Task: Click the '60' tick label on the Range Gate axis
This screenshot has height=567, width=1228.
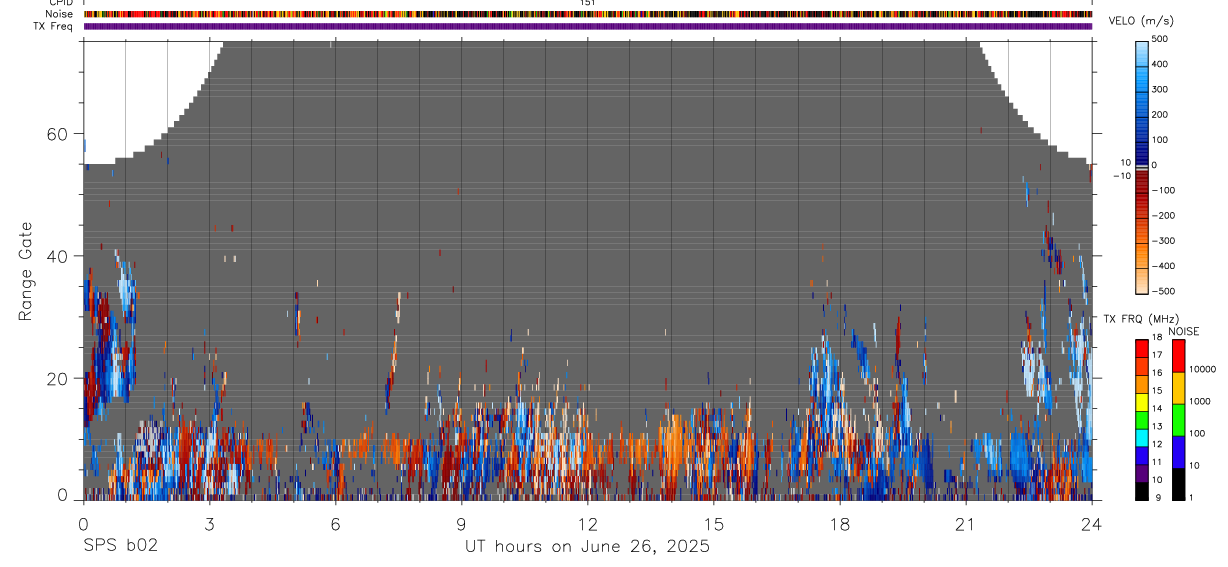Action: (59, 134)
